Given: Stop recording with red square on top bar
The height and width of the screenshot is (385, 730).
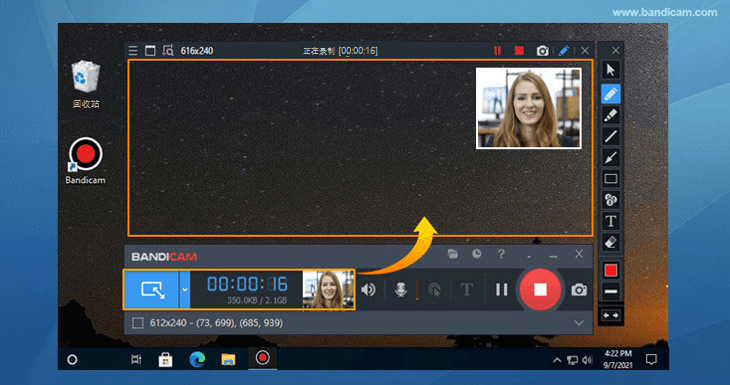Looking at the screenshot, I should pyautogui.click(x=519, y=51).
